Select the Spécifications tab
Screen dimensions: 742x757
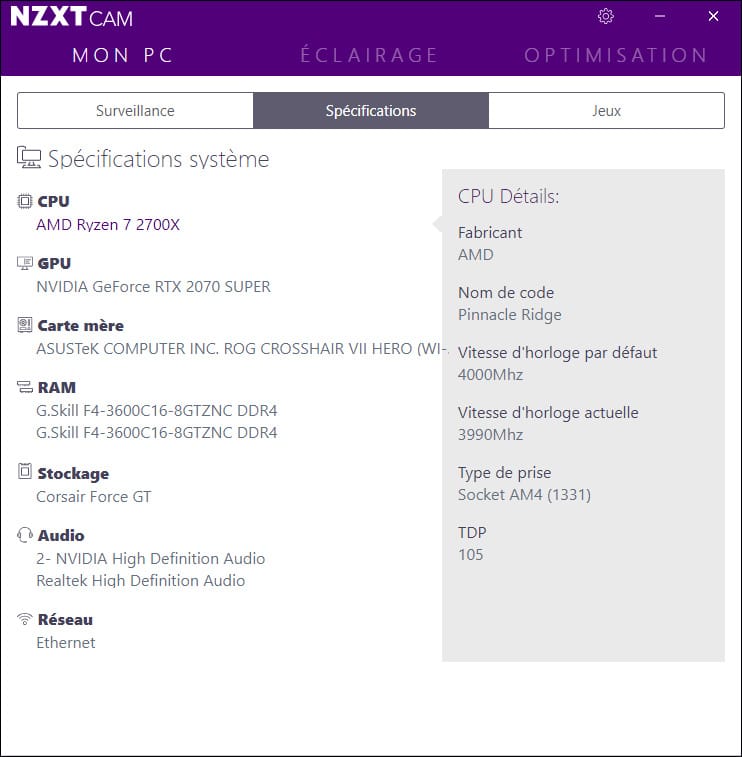pyautogui.click(x=371, y=111)
